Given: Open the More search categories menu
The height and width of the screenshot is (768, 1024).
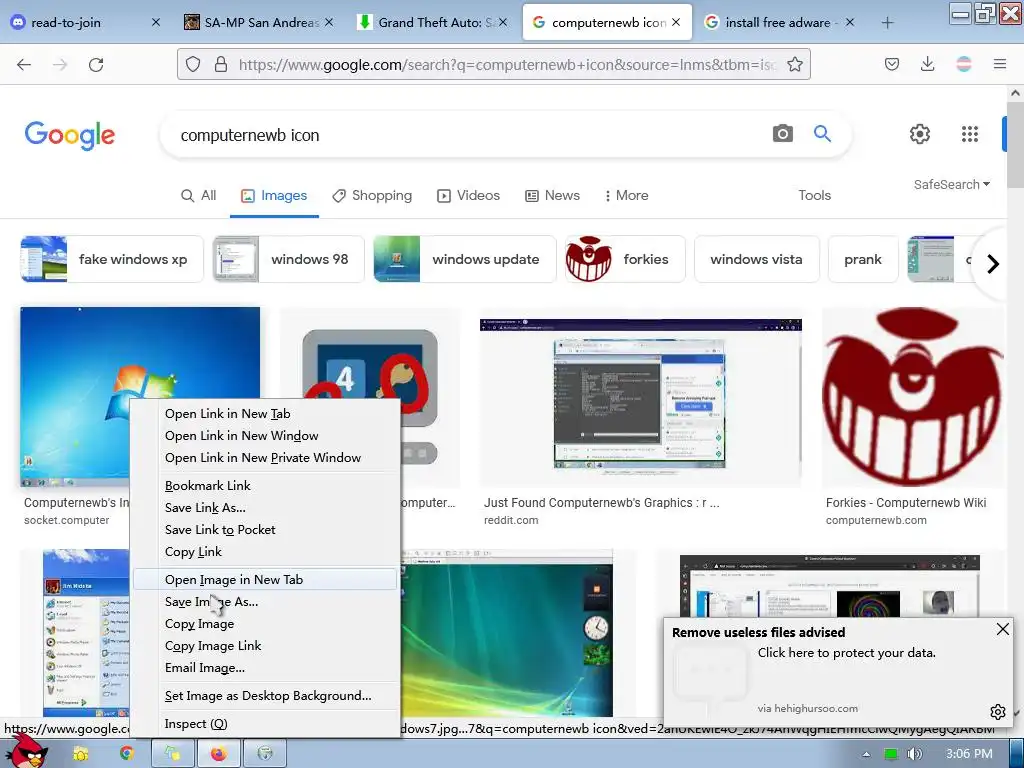Looking at the screenshot, I should click(x=626, y=195).
